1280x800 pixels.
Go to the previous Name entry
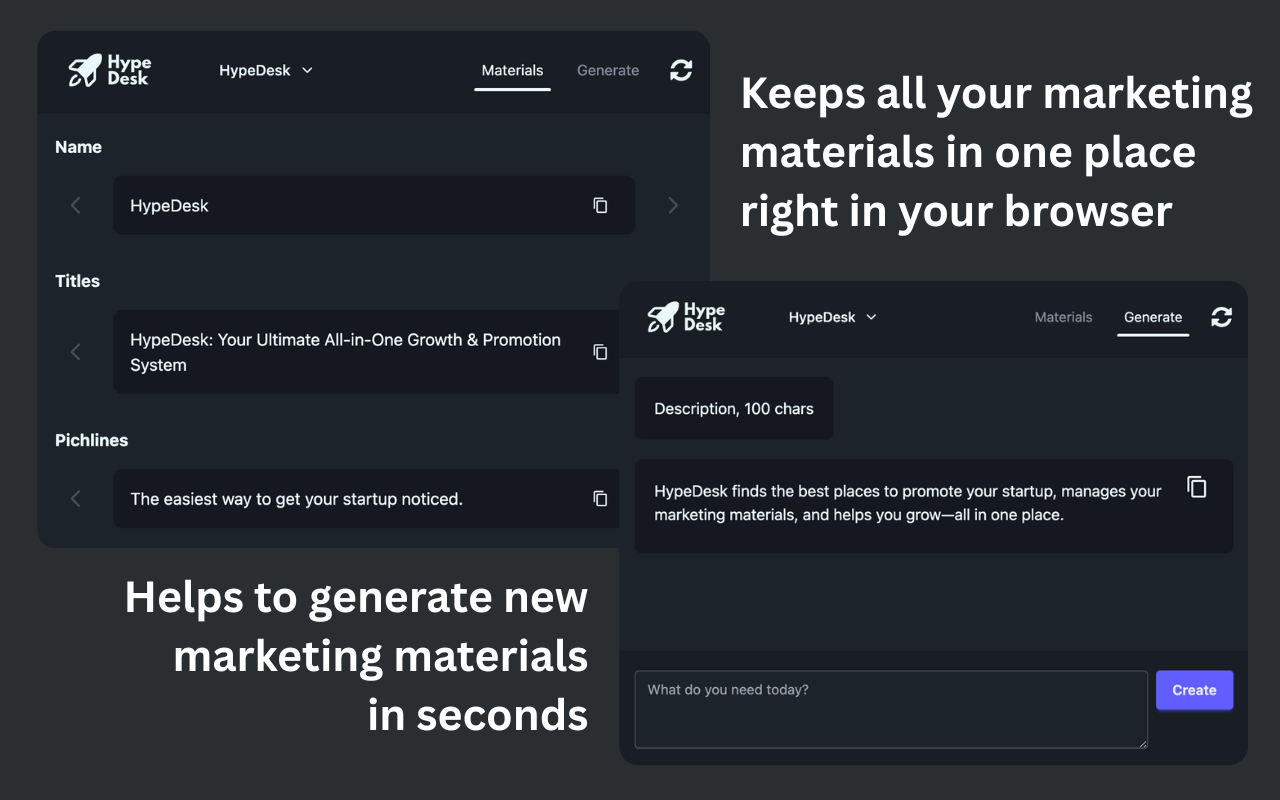pos(75,205)
